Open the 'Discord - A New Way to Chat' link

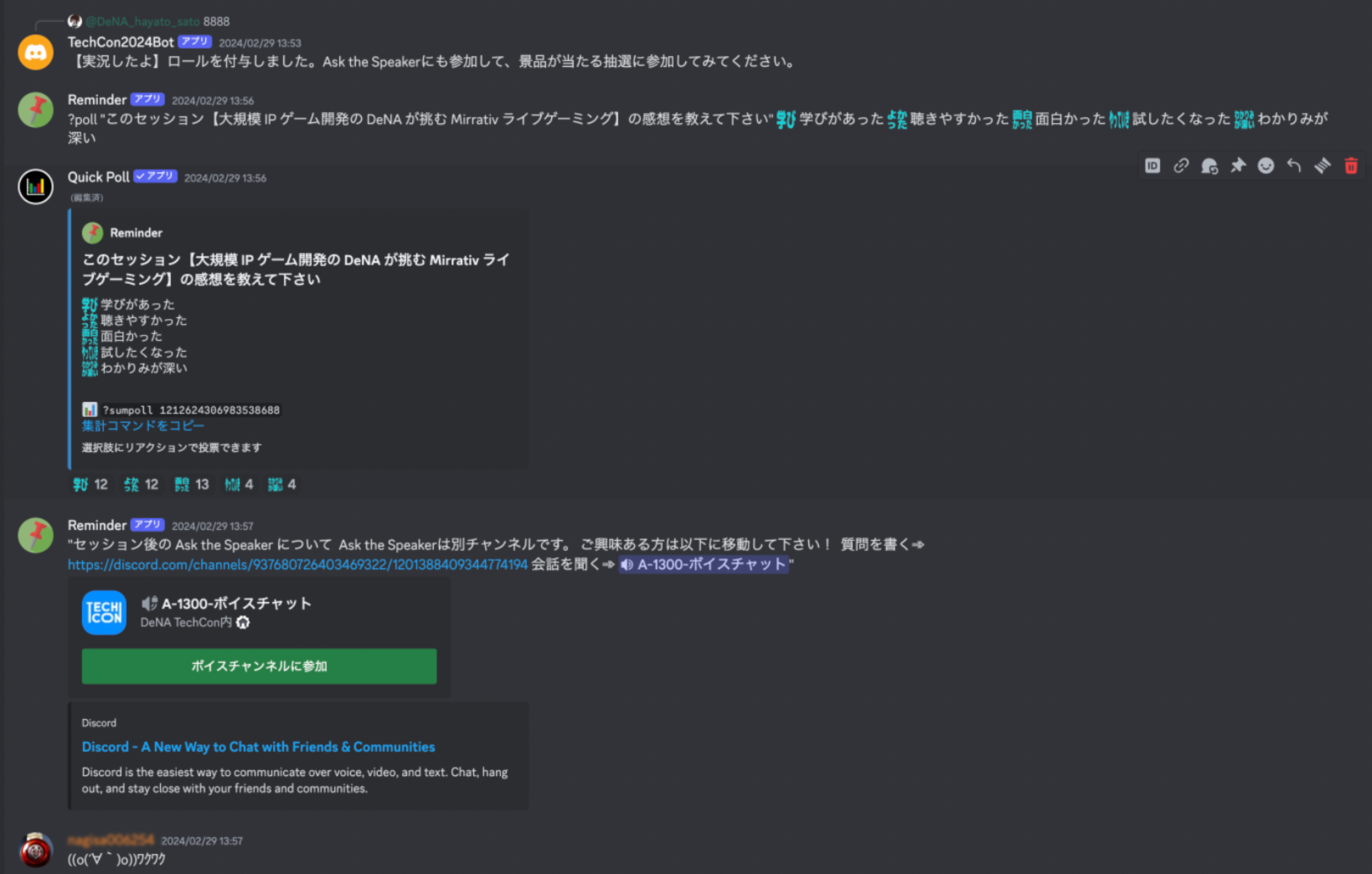tap(259, 747)
